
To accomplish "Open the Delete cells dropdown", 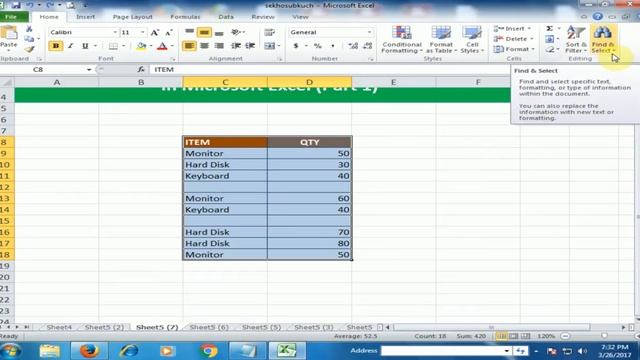I will point(513,39).
